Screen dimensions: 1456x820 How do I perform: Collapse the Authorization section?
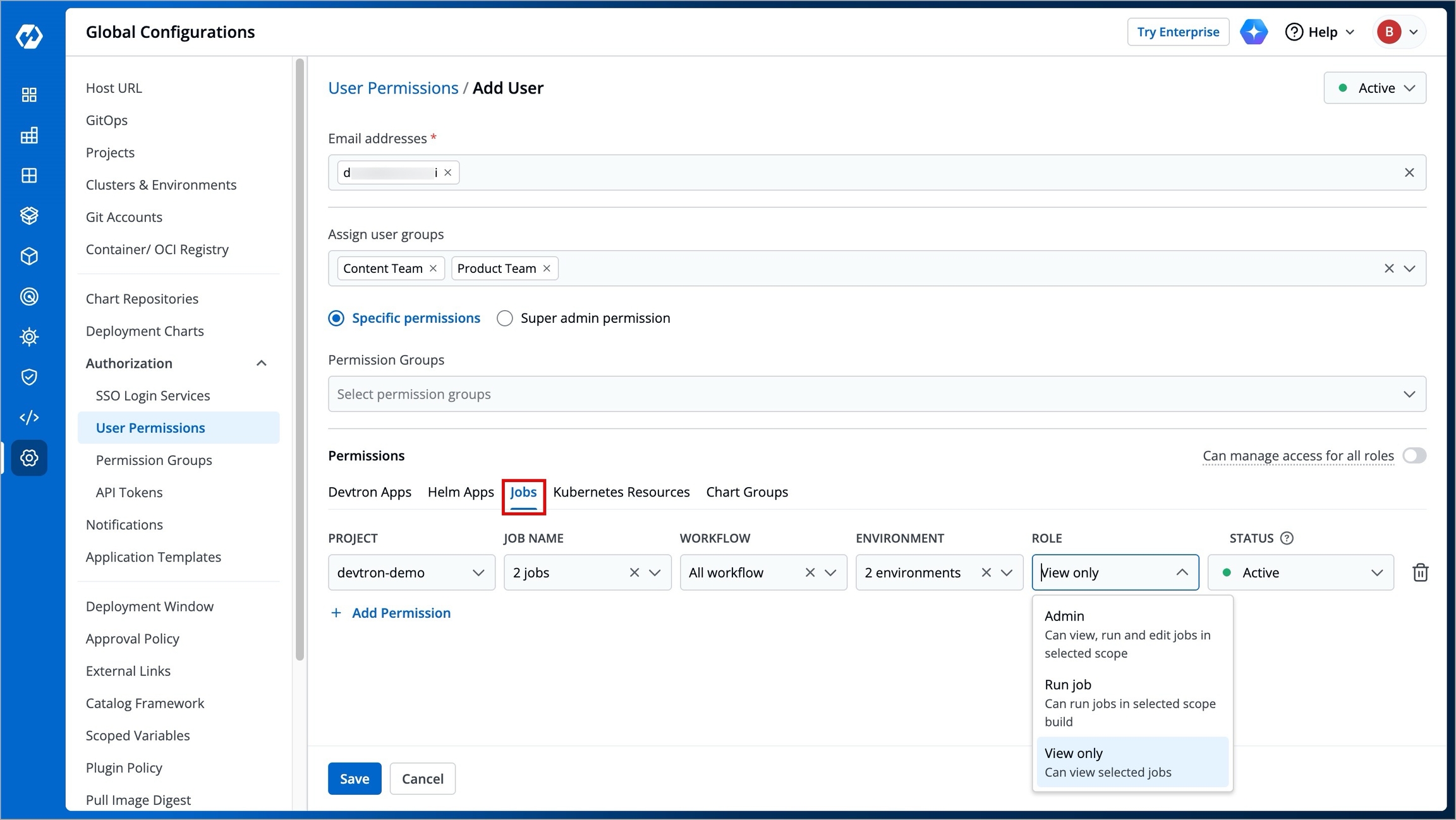pyautogui.click(x=261, y=363)
